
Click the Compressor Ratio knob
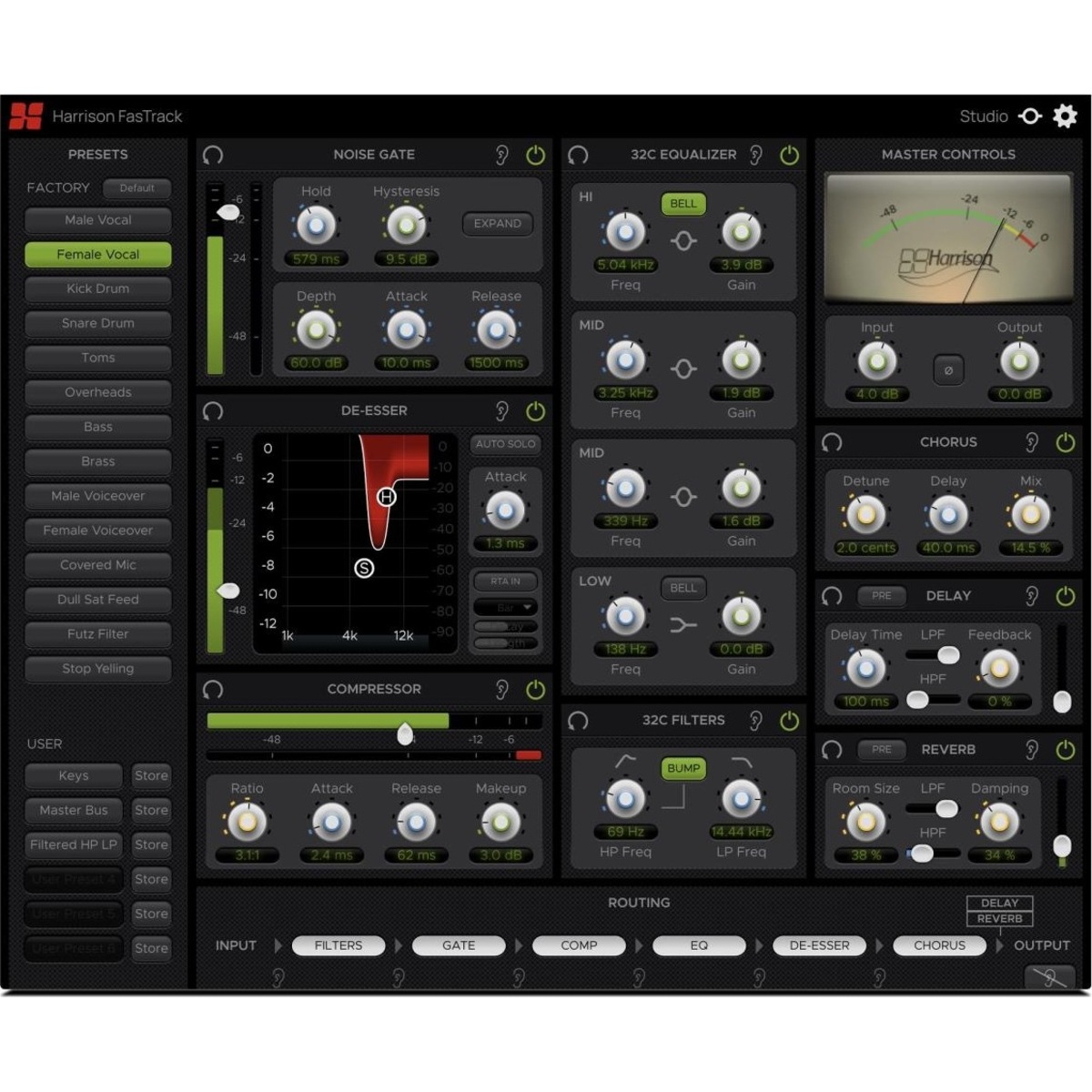(247, 824)
